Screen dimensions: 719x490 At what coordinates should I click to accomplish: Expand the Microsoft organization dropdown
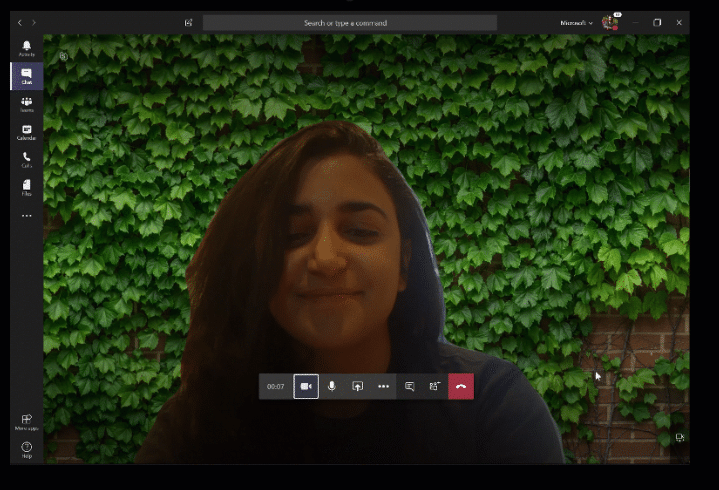576,23
